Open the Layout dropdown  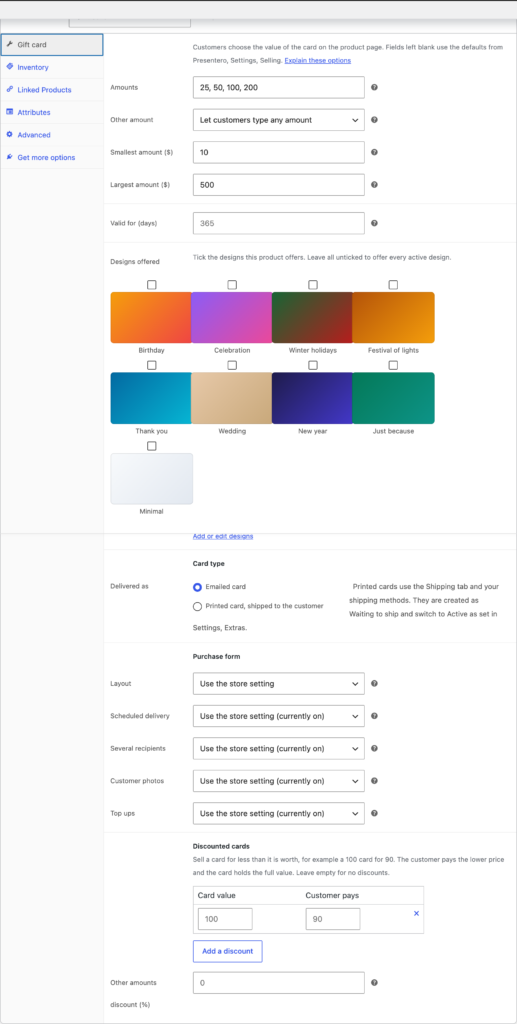(x=279, y=684)
